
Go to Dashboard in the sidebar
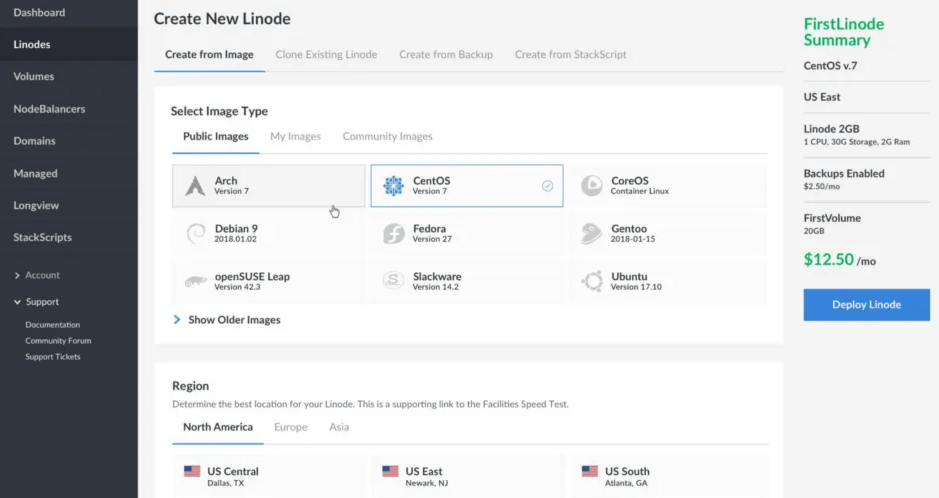tap(69, 13)
